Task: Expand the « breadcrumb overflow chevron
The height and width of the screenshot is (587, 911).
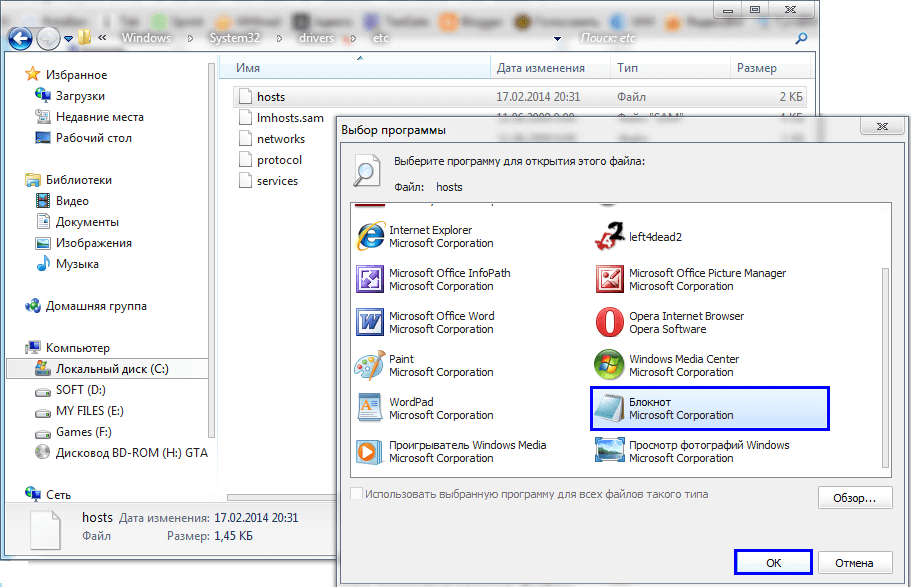Action: click(102, 38)
